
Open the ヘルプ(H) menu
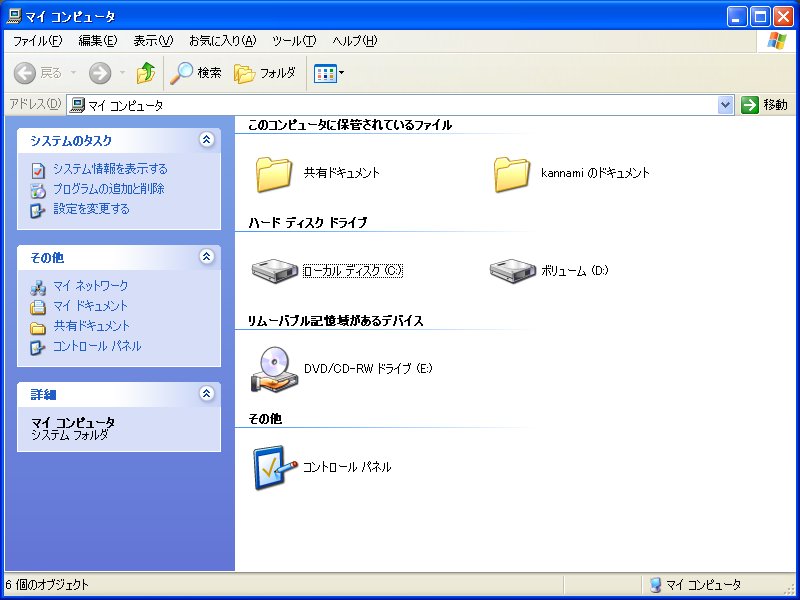point(355,41)
